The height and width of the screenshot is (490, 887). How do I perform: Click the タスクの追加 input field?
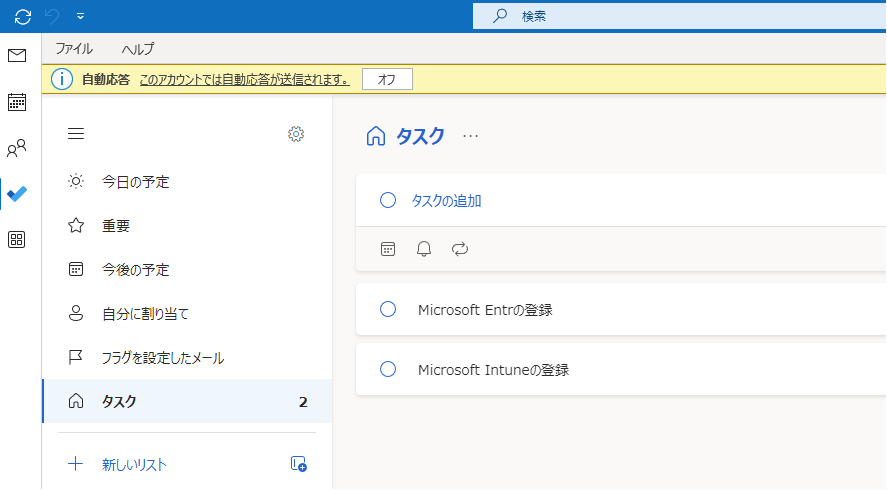pyautogui.click(x=600, y=201)
